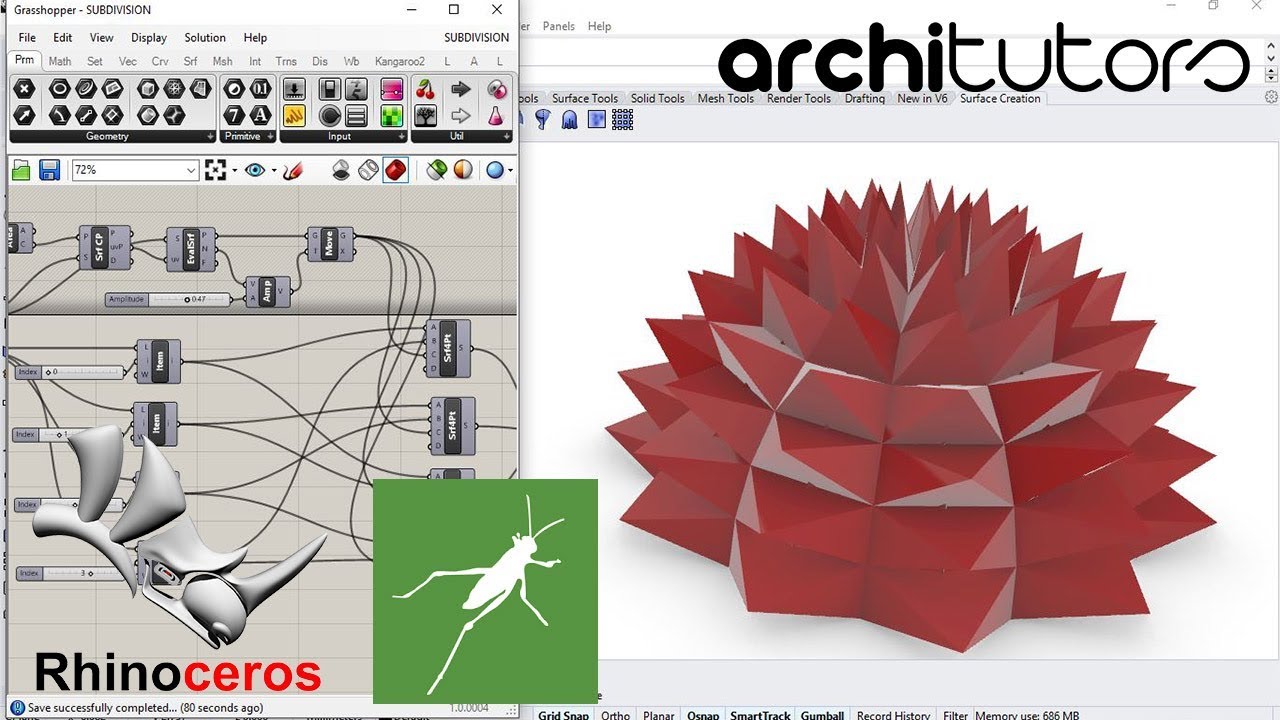
Task: Expand the Primitive panel arrow
Action: coord(269,137)
